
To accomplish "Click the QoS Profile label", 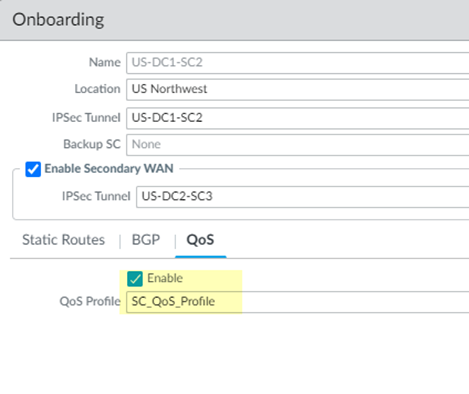I will pos(90,301).
